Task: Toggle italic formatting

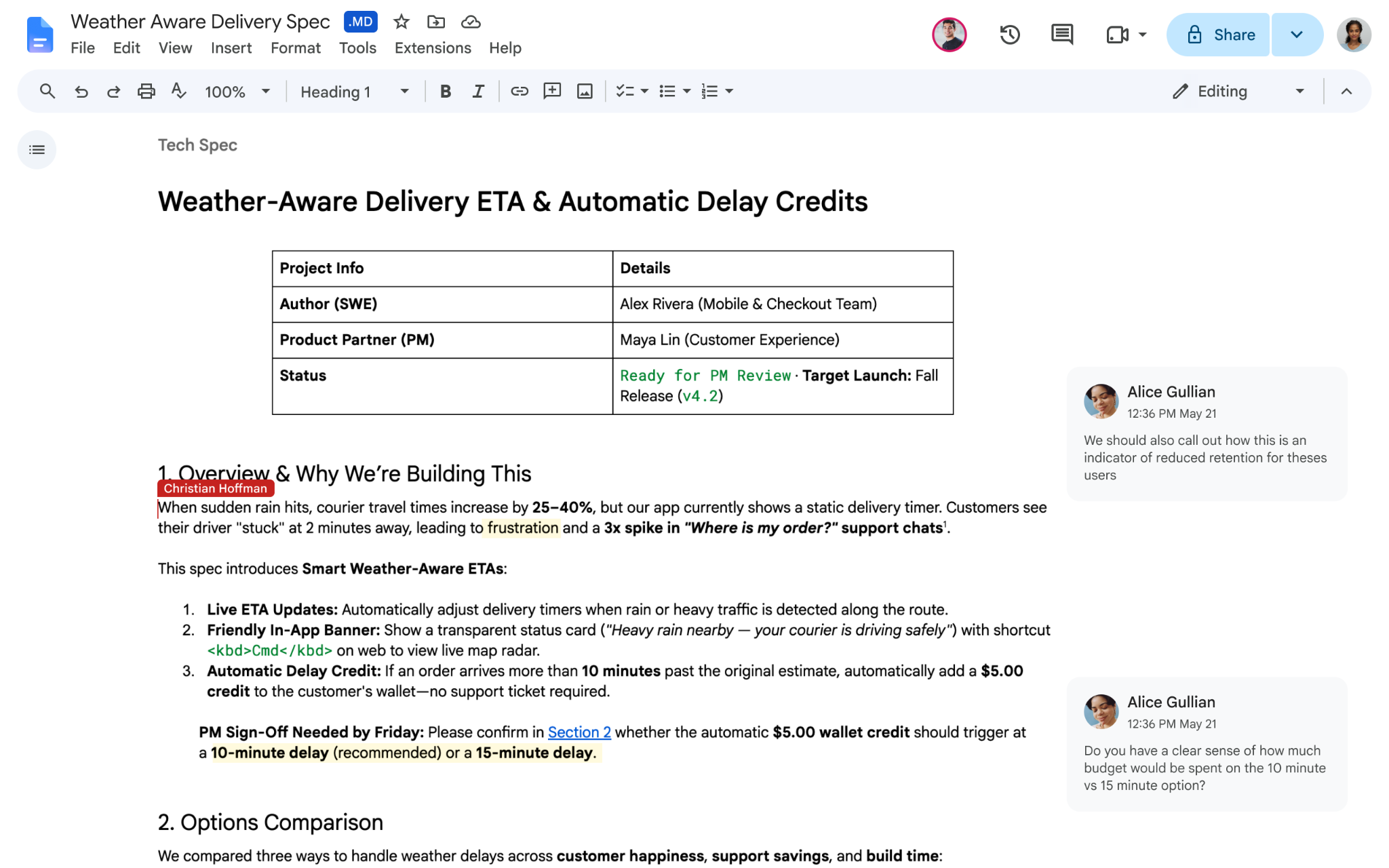Action: 478,91
